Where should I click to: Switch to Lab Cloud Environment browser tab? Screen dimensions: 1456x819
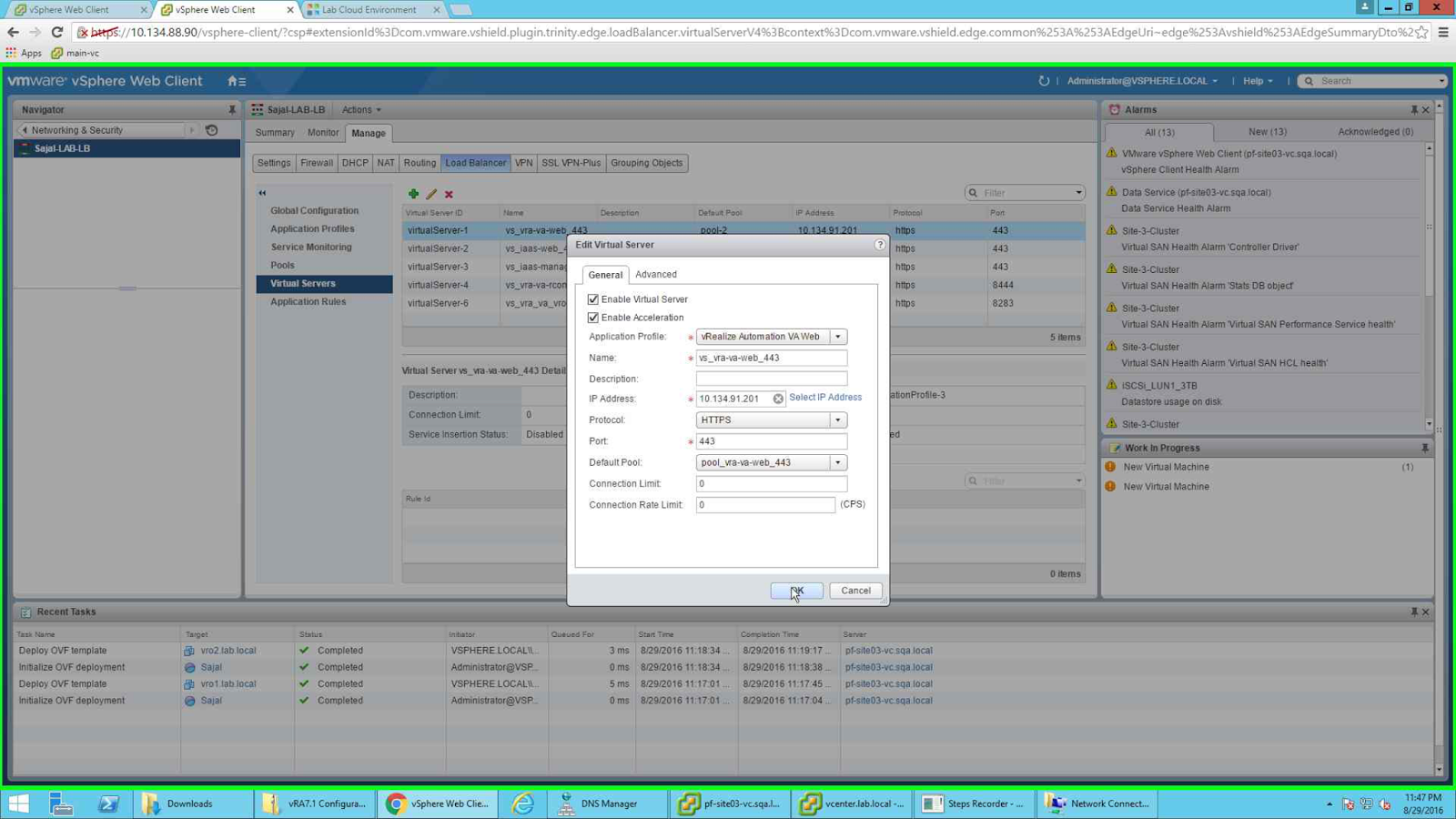[x=369, y=10]
